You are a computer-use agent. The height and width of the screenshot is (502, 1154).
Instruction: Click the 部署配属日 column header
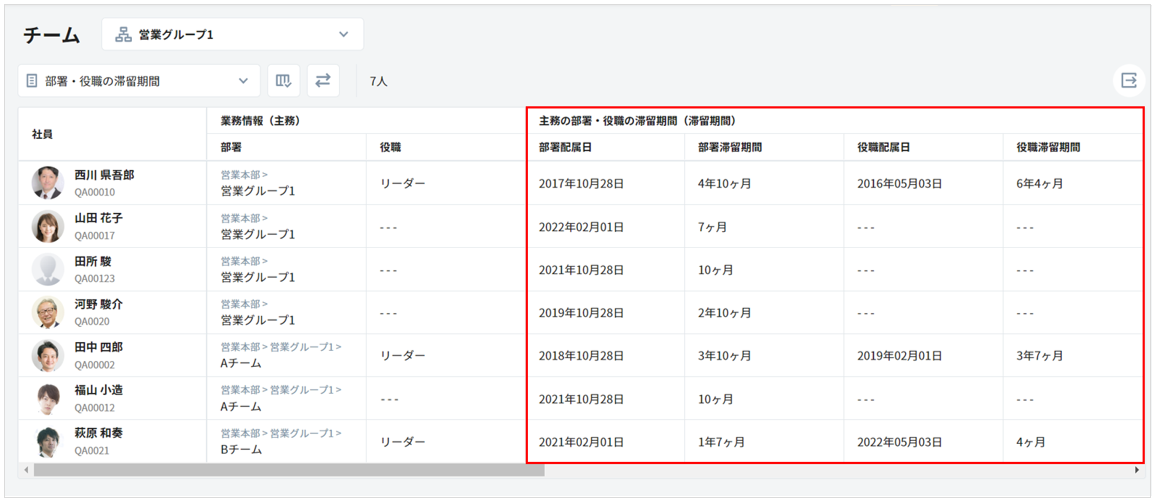tap(565, 147)
